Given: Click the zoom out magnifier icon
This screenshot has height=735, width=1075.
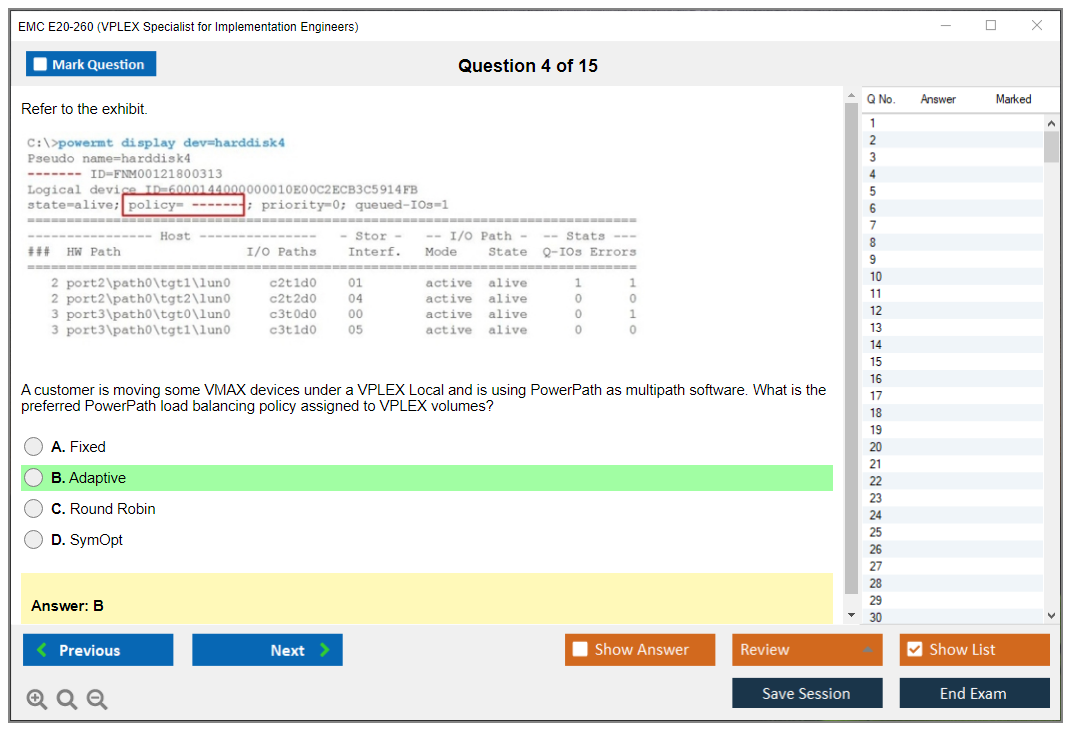Looking at the screenshot, I should pos(97,700).
